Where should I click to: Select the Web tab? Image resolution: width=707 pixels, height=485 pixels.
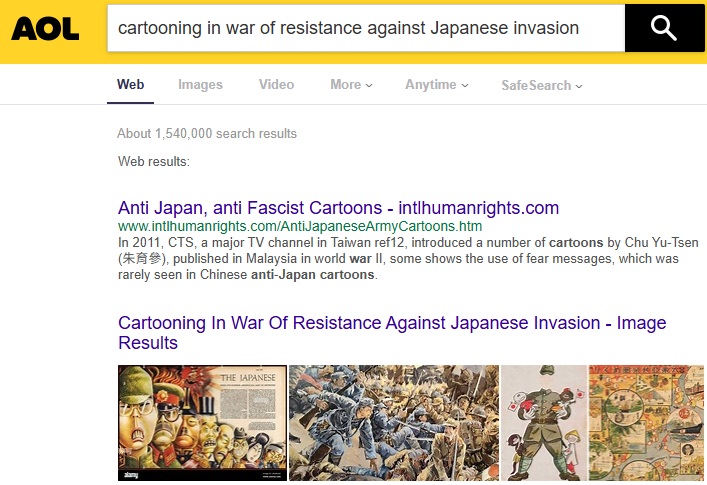coord(130,85)
